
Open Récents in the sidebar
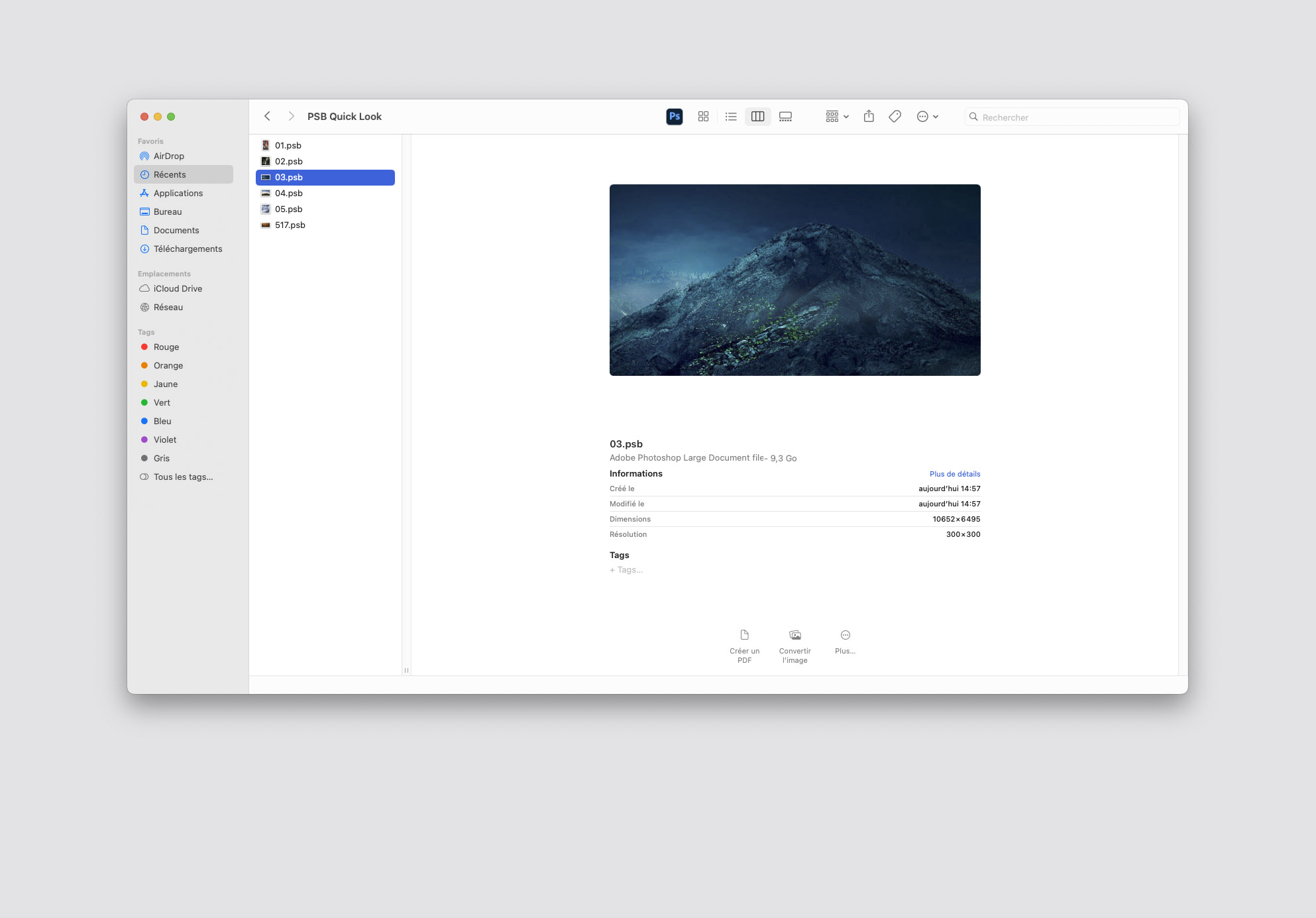(x=169, y=174)
